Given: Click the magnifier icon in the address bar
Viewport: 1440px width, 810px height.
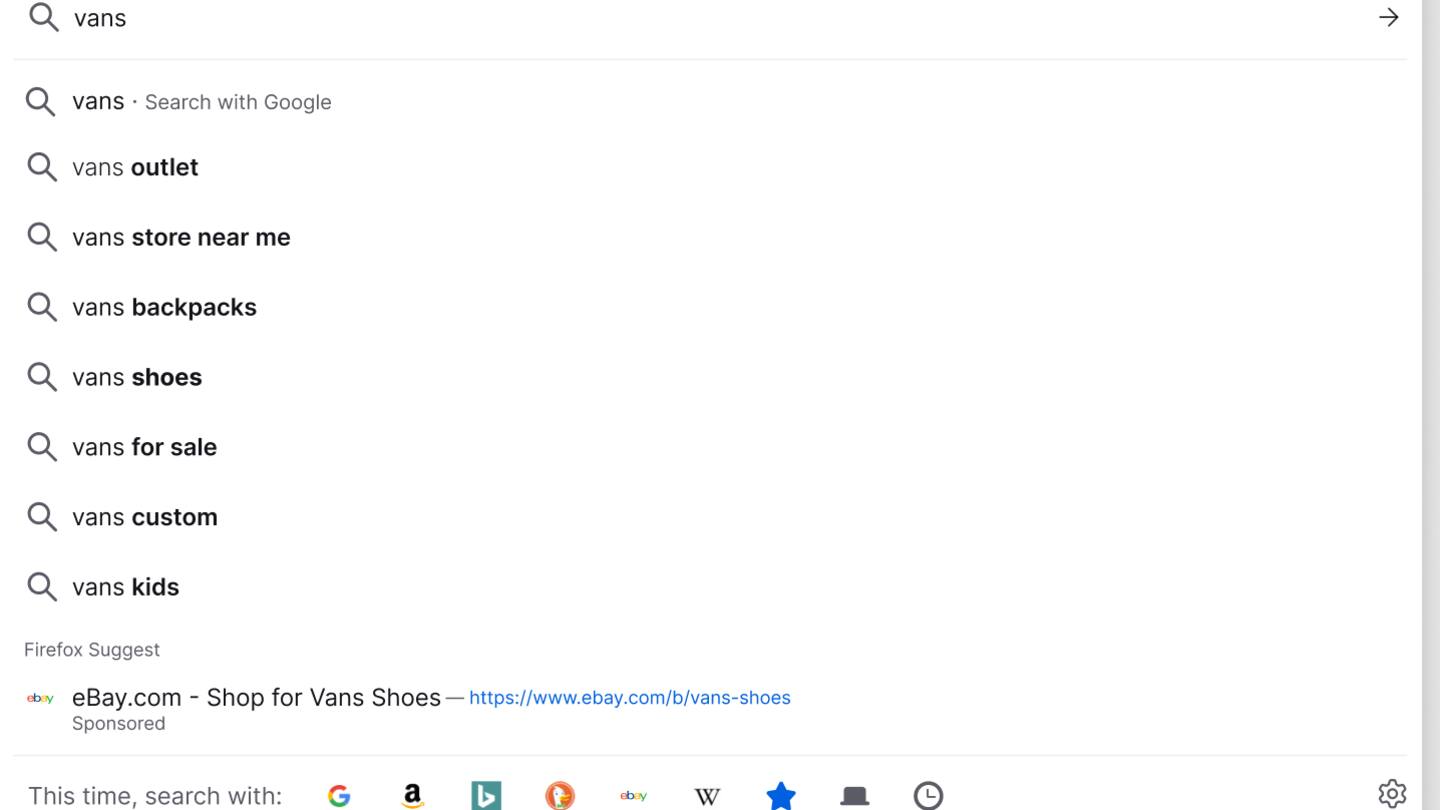Looking at the screenshot, I should tap(43, 17).
